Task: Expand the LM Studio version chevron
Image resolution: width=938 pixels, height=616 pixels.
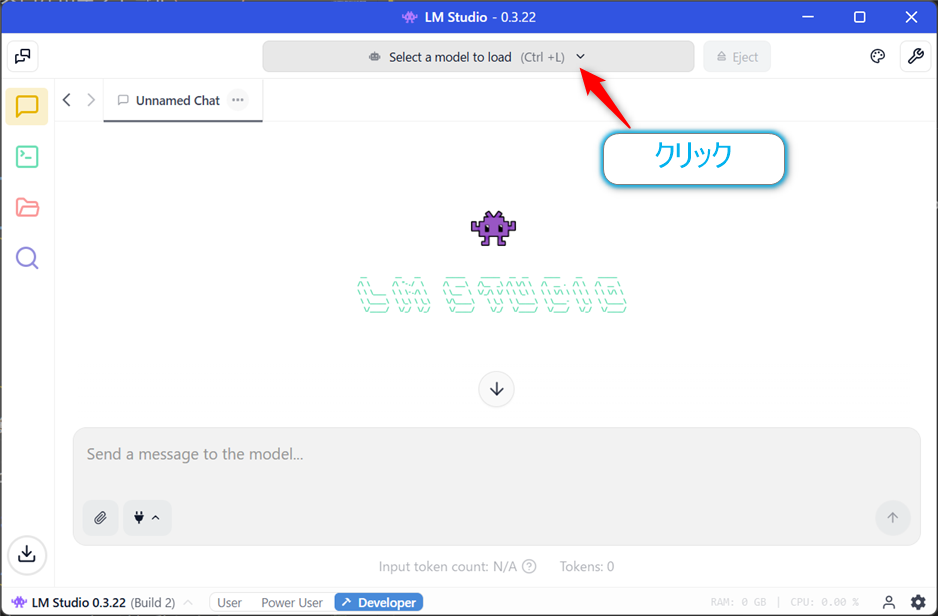Action: click(x=188, y=602)
